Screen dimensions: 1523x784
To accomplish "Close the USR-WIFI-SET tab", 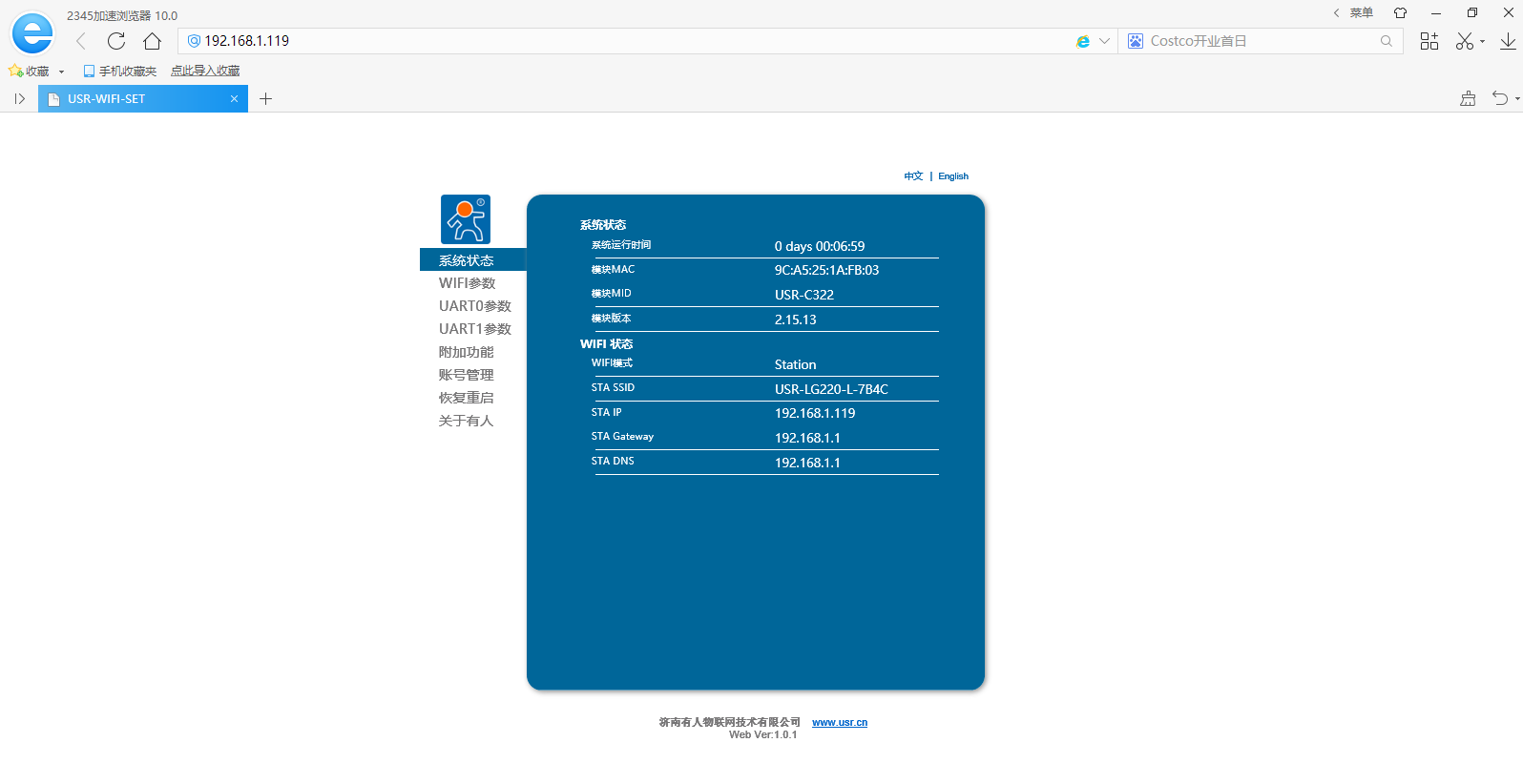I will click(234, 98).
